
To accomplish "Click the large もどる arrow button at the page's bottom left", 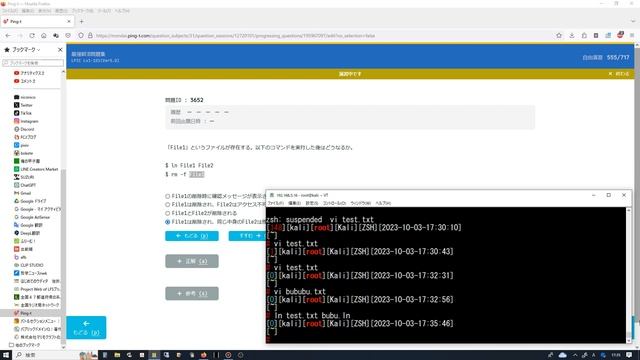I will coord(86,327).
